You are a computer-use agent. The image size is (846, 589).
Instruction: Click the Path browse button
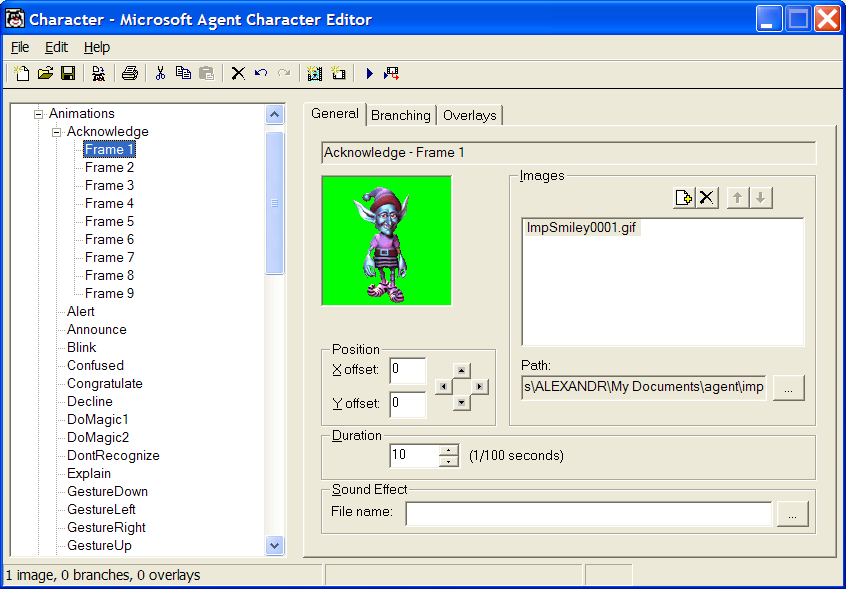[788, 387]
